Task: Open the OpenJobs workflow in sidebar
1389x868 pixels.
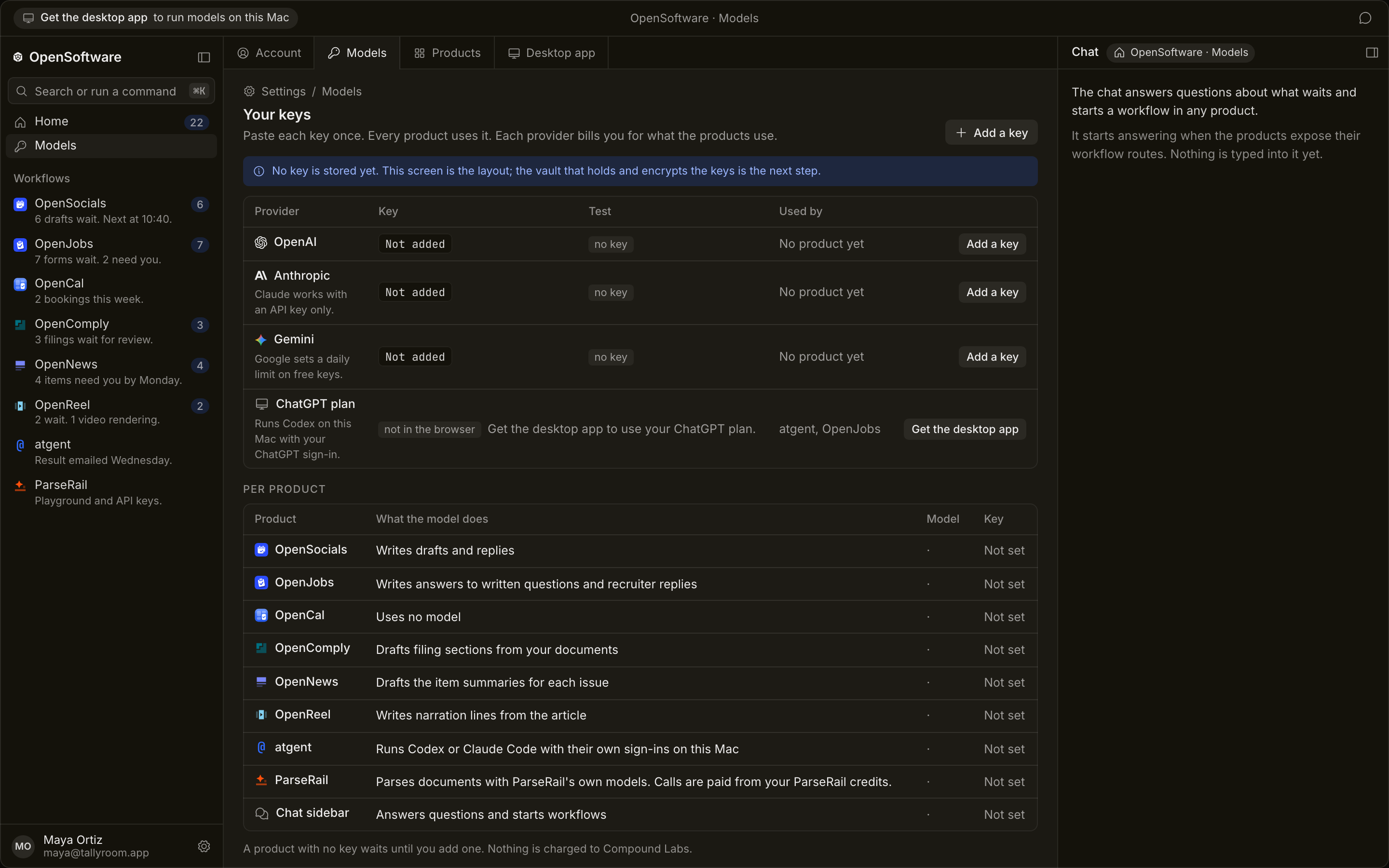Action: tap(111, 251)
